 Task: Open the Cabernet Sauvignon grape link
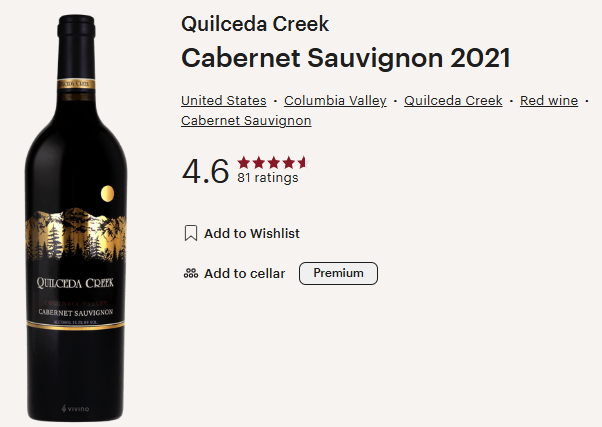[246, 121]
